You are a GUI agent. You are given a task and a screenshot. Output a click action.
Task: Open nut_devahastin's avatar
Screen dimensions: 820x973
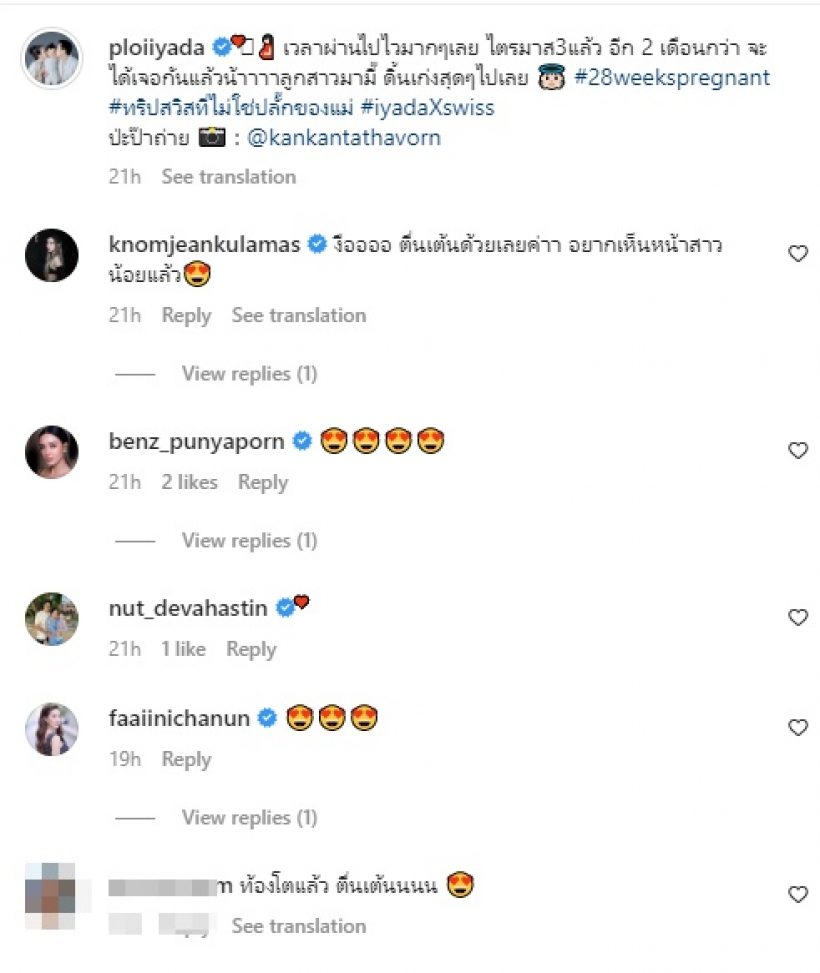tap(51, 619)
